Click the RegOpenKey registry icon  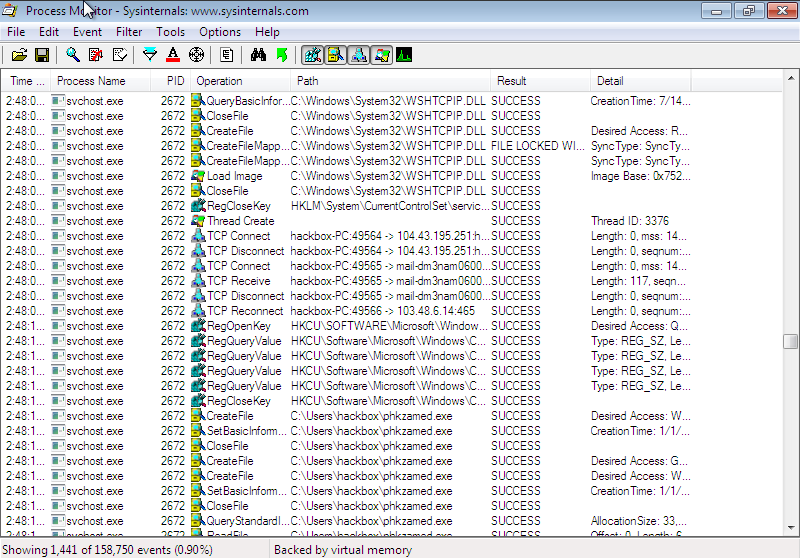198,326
